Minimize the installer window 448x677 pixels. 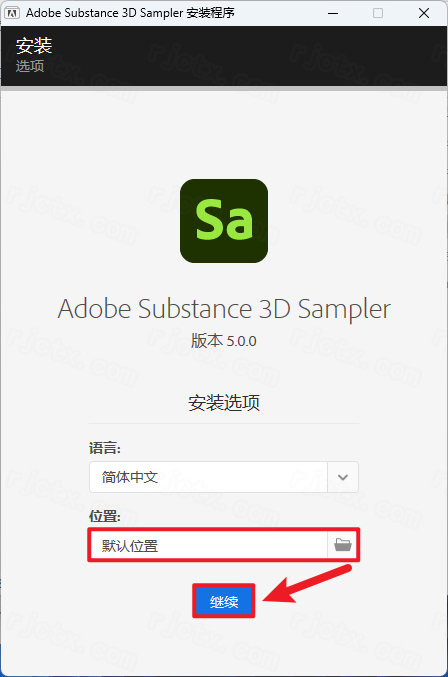pyautogui.click(x=333, y=13)
